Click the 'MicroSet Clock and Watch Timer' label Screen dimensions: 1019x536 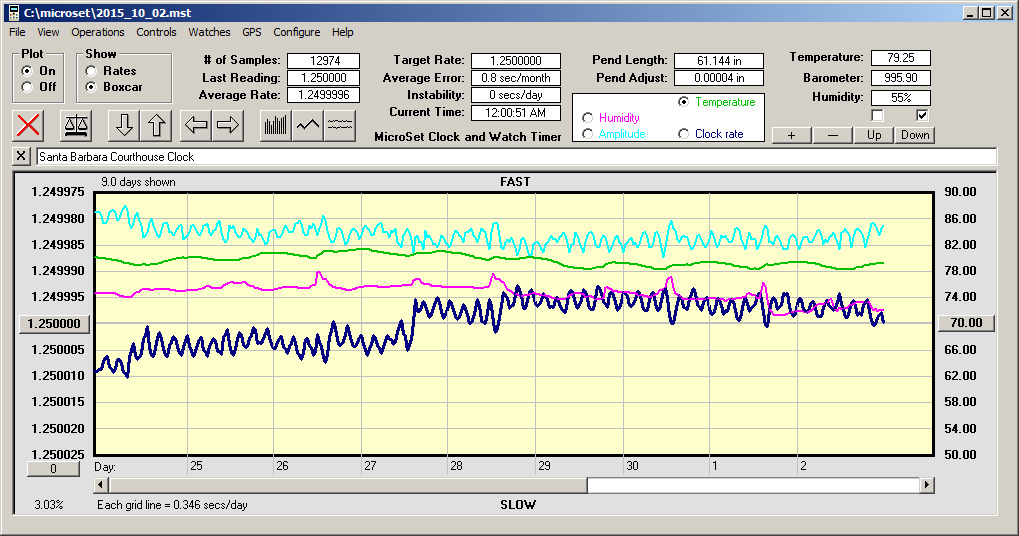[x=468, y=136]
